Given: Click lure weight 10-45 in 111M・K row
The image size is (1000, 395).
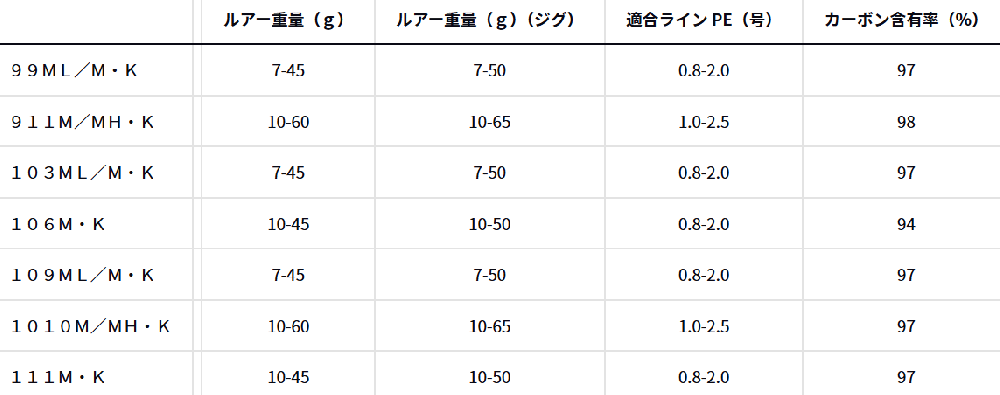Looking at the screenshot, I should (x=288, y=378).
